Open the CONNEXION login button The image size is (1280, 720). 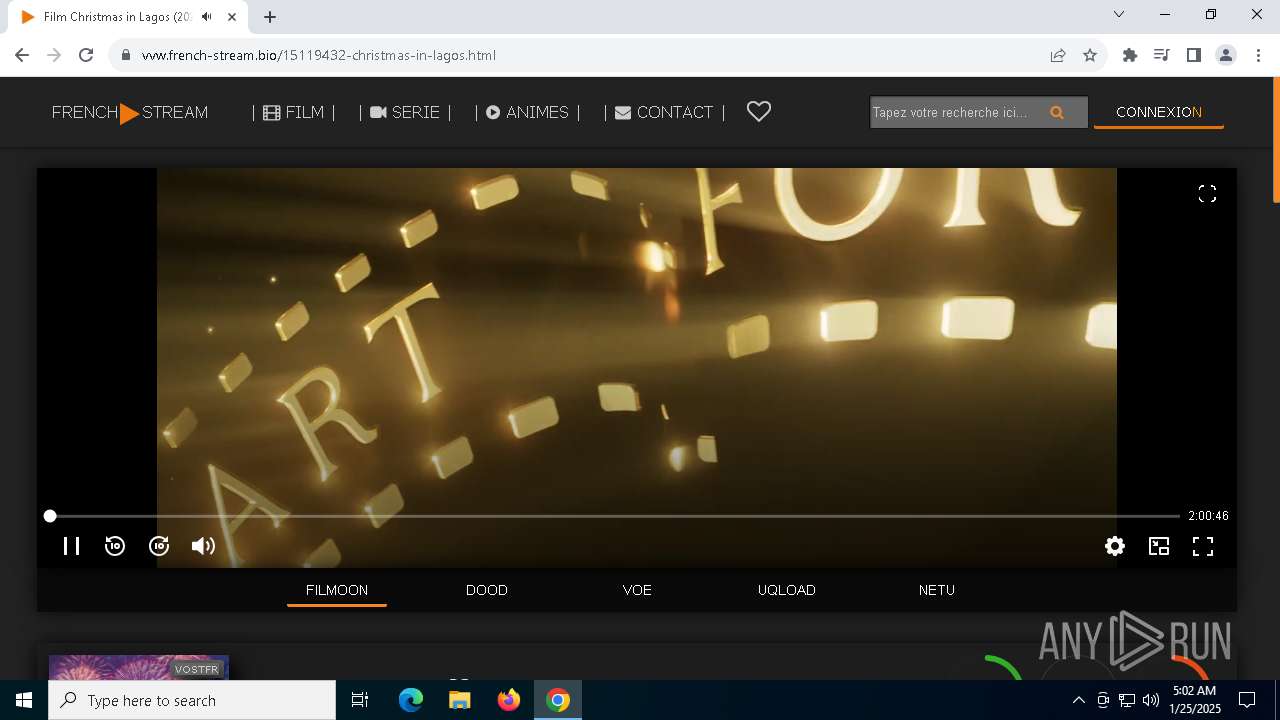tap(1159, 112)
